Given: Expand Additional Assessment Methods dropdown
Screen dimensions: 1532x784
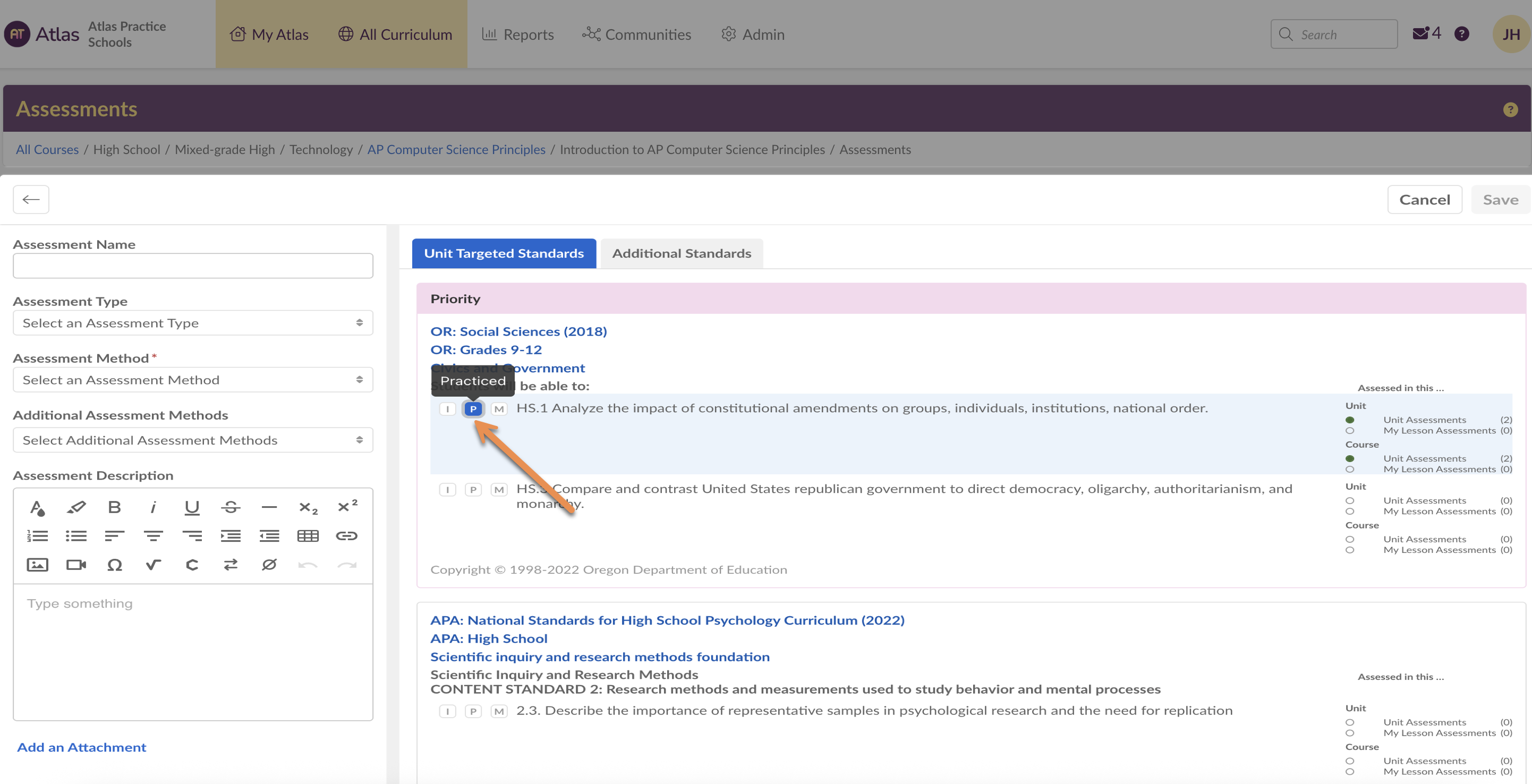Looking at the screenshot, I should point(193,440).
